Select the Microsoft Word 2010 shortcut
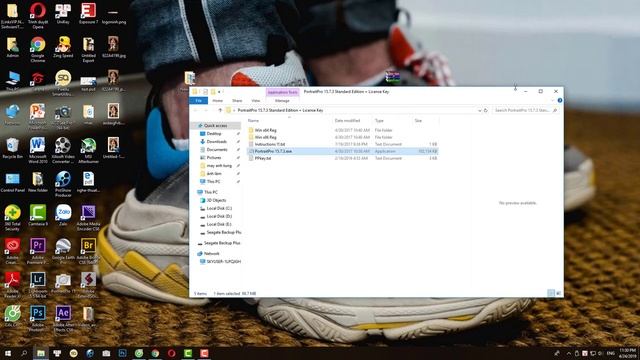Image resolution: width=640 pixels, height=360 pixels. click(38, 150)
